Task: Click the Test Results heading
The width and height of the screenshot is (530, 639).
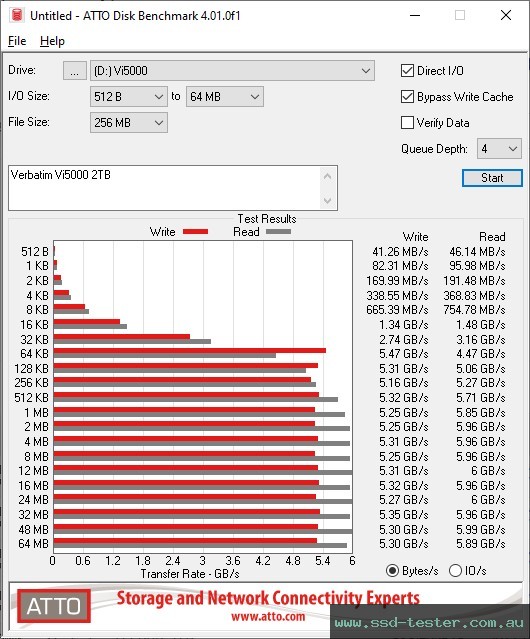Action: pos(267,219)
